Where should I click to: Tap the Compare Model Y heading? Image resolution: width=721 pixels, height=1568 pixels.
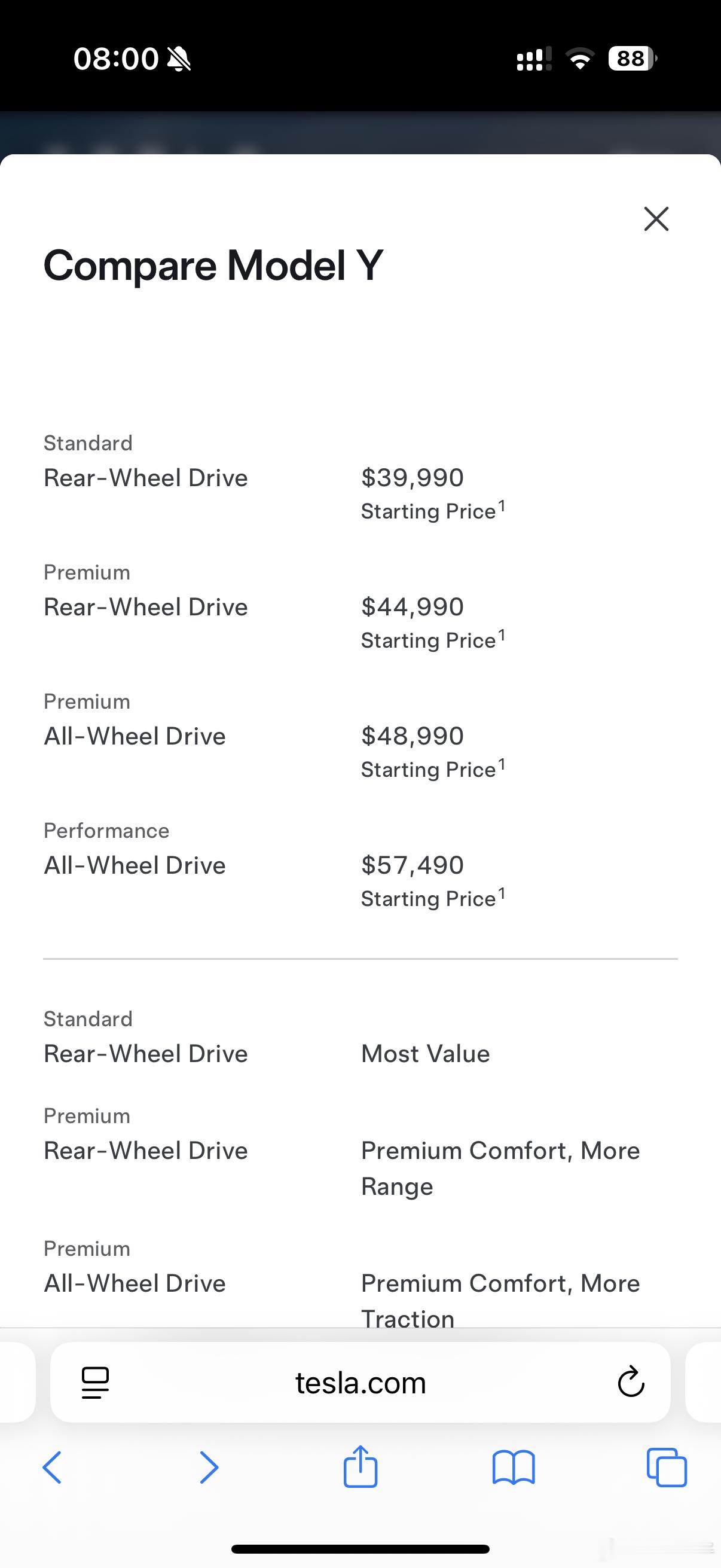point(213,266)
